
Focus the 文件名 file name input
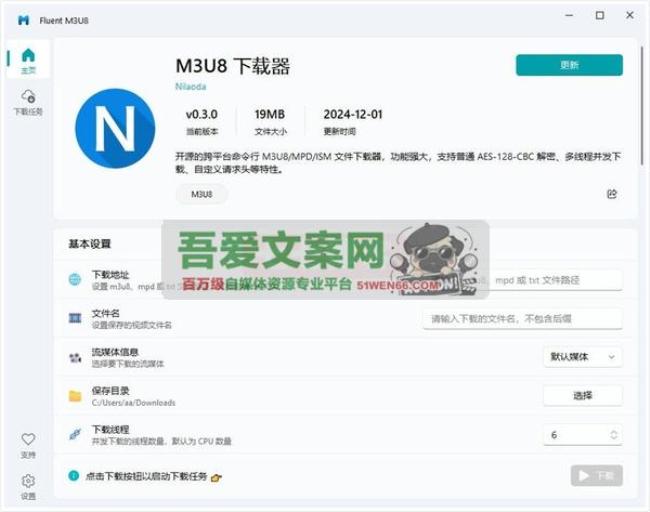click(522, 319)
